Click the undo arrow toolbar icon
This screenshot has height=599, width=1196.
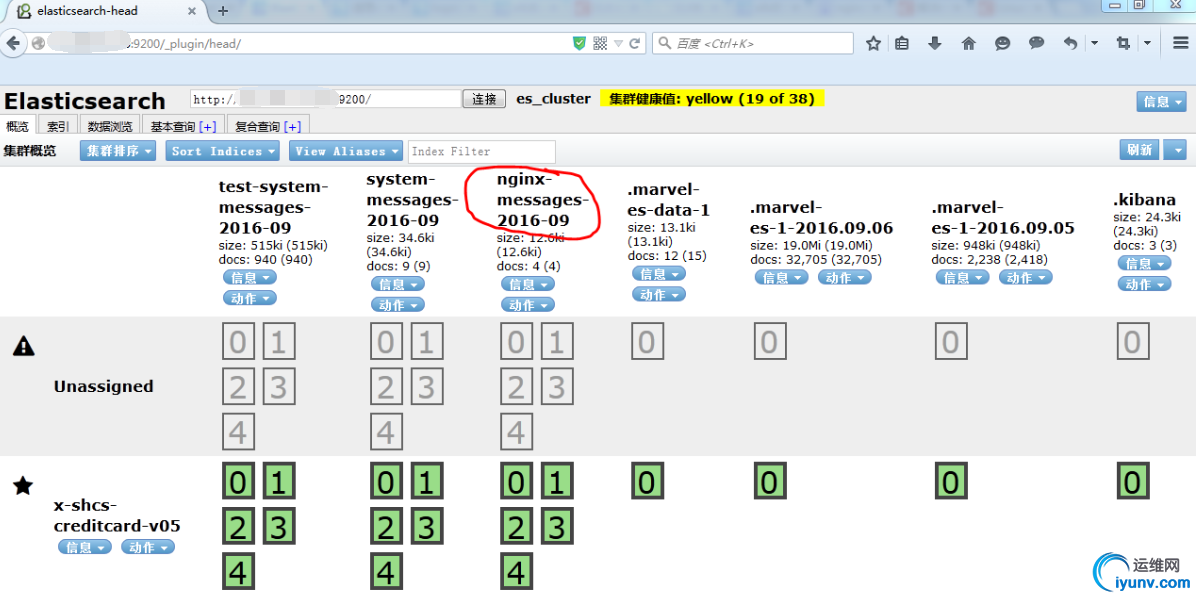coord(1070,43)
